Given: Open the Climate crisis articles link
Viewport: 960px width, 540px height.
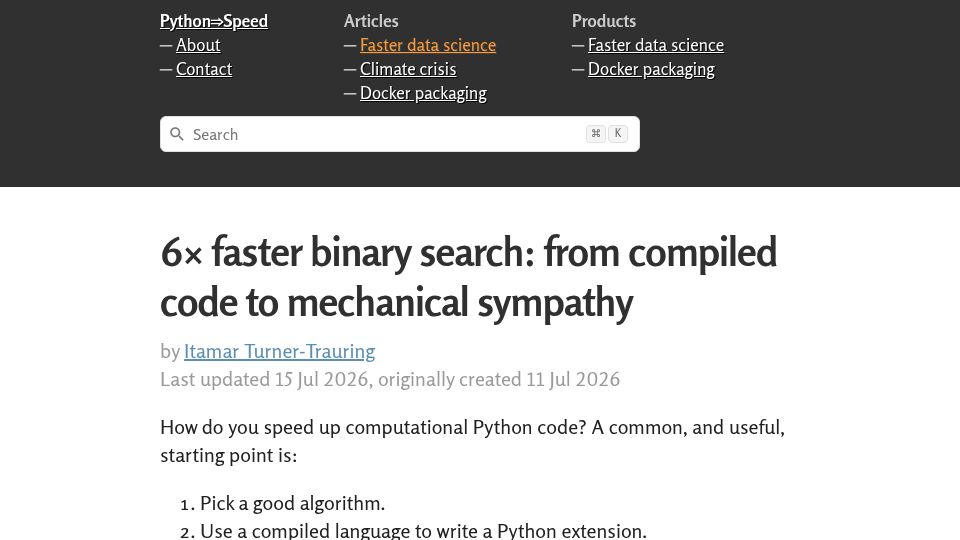Looking at the screenshot, I should 408,69.
